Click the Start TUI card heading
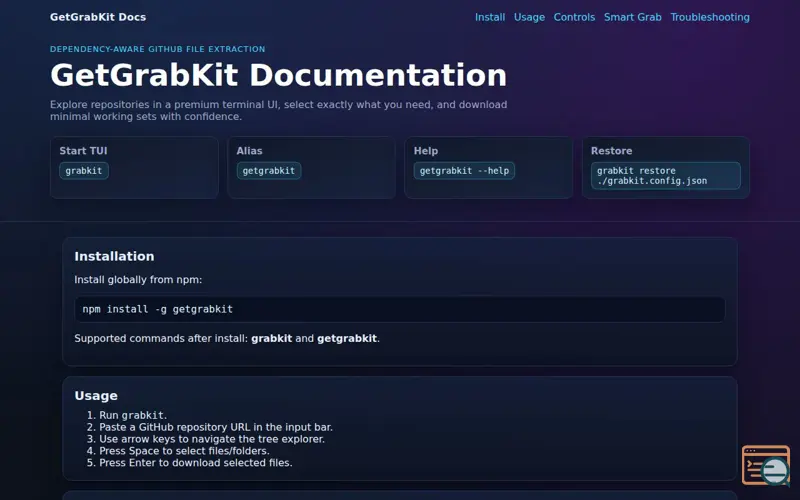This screenshot has height=500, width=800. coord(83,151)
